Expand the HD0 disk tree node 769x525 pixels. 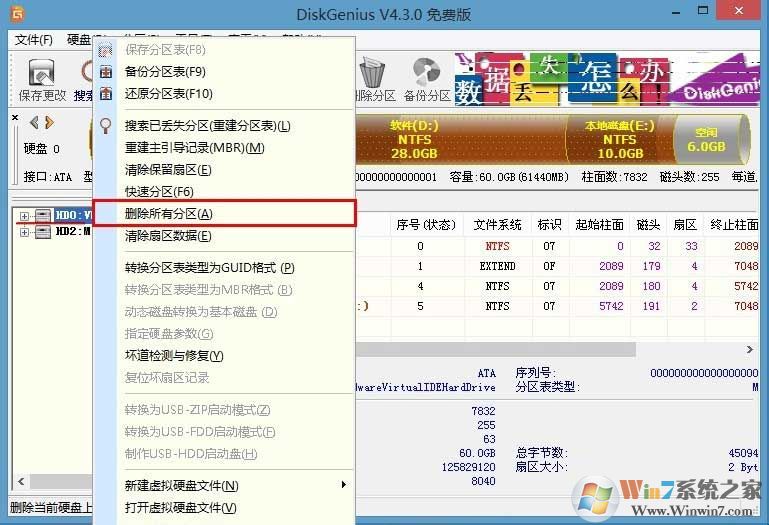click(25, 216)
